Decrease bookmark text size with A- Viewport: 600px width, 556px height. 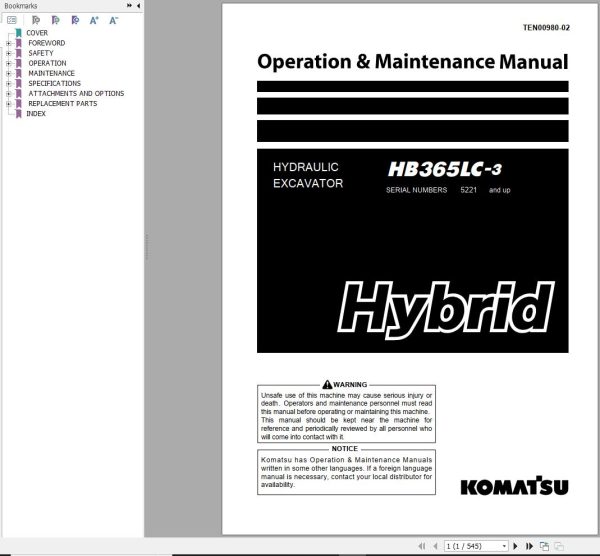114,20
